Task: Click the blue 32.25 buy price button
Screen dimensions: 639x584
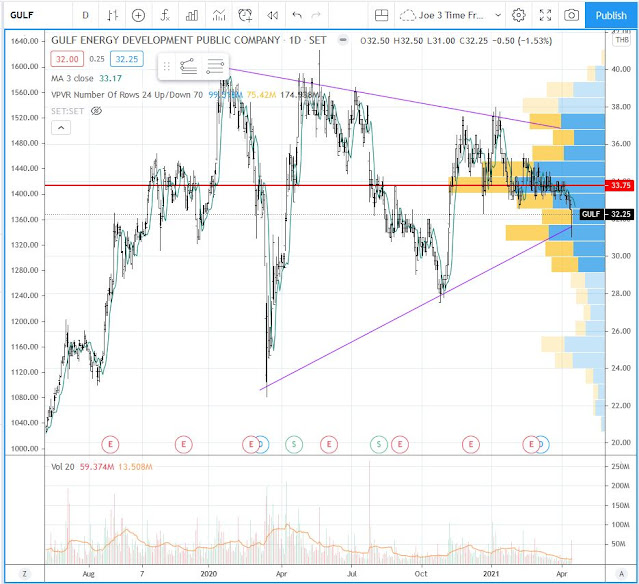Action: coord(127,59)
